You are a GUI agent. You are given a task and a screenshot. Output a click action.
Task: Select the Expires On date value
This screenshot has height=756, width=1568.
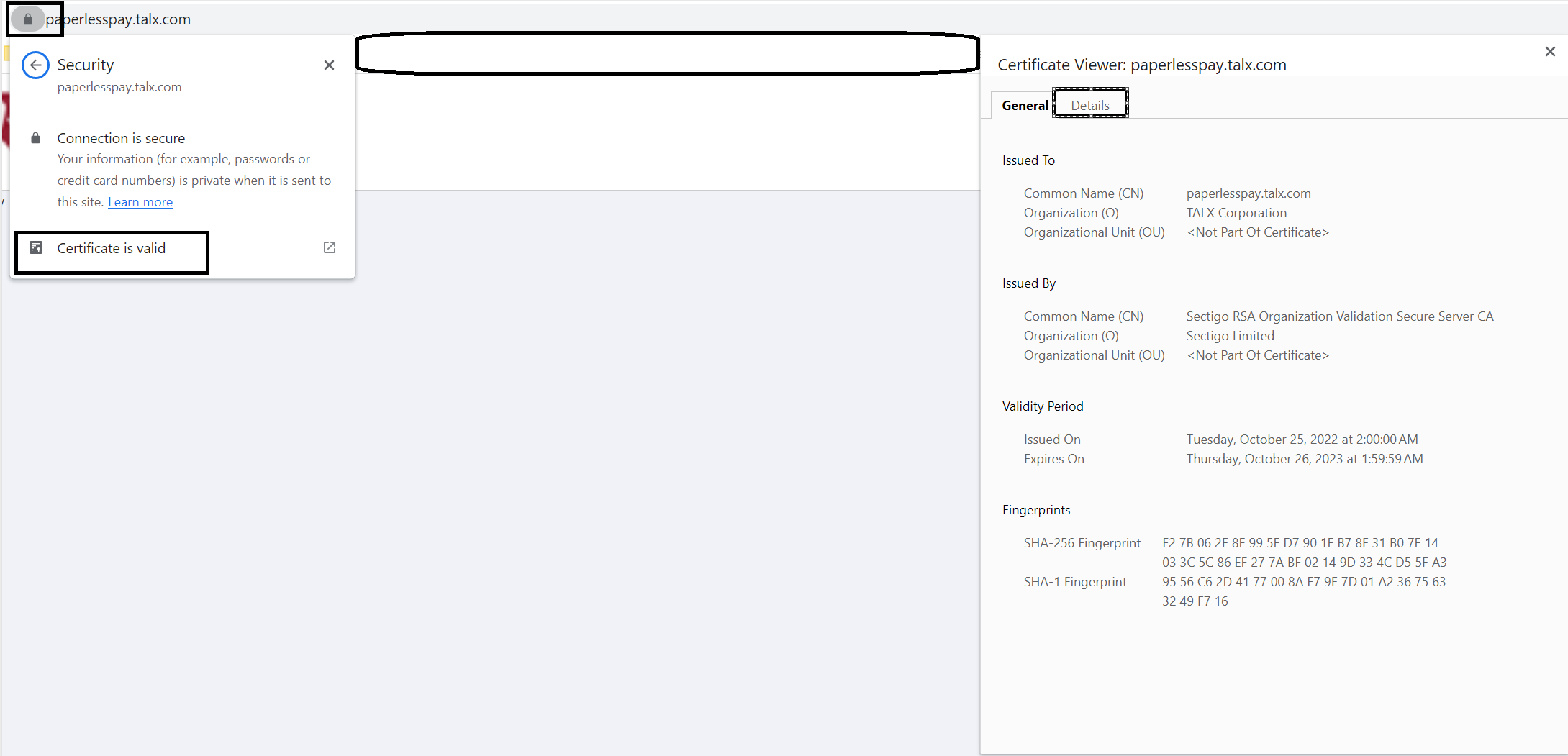click(x=1305, y=459)
